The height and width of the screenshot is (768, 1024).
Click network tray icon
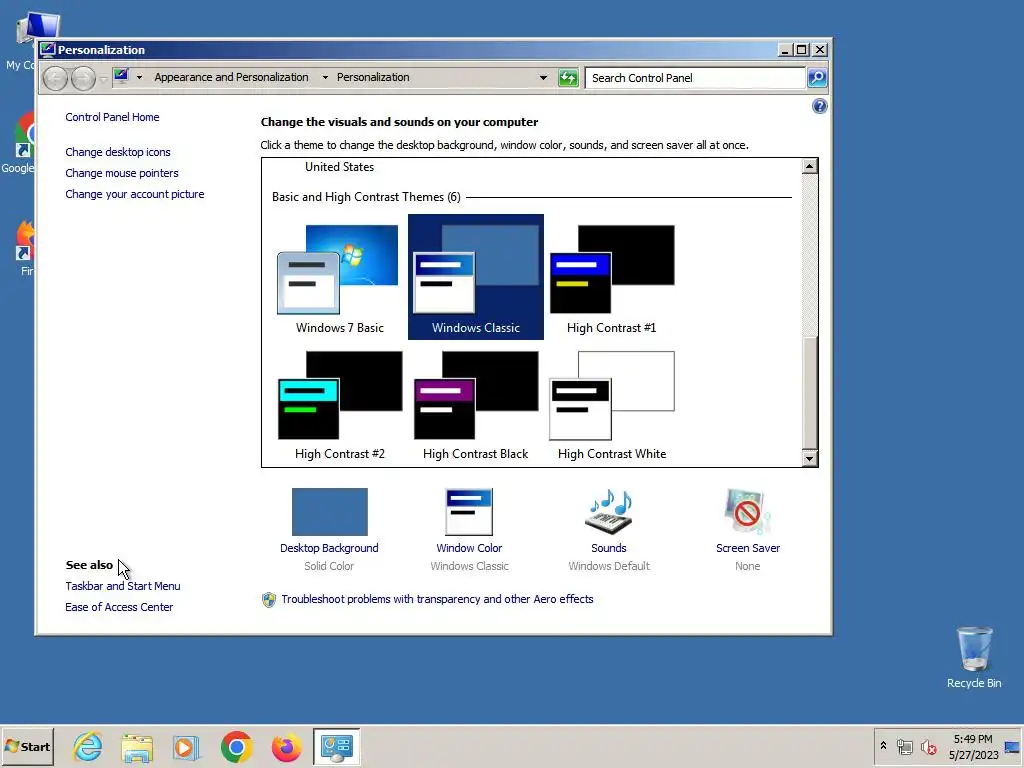(x=904, y=746)
